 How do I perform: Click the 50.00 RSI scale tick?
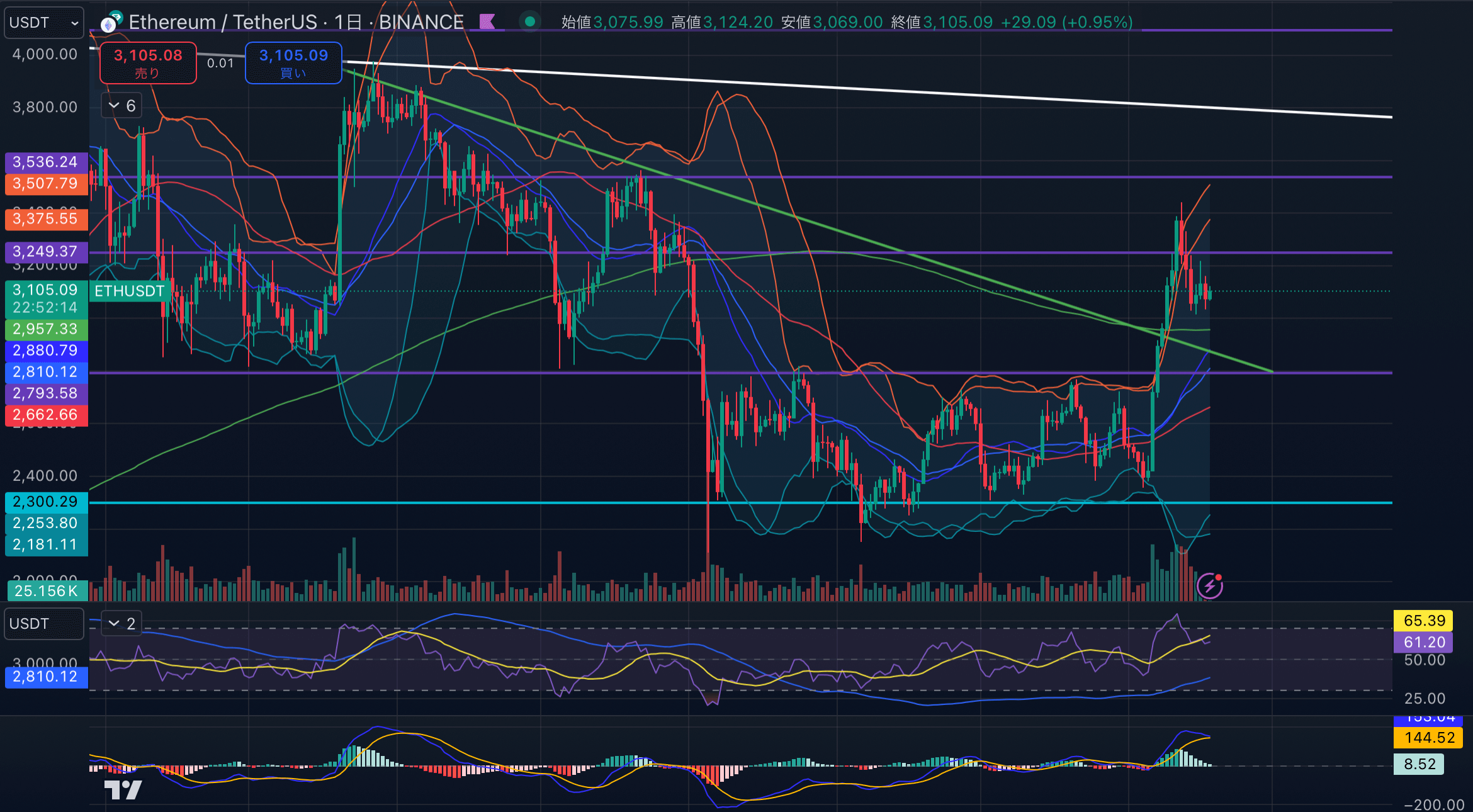(1425, 660)
